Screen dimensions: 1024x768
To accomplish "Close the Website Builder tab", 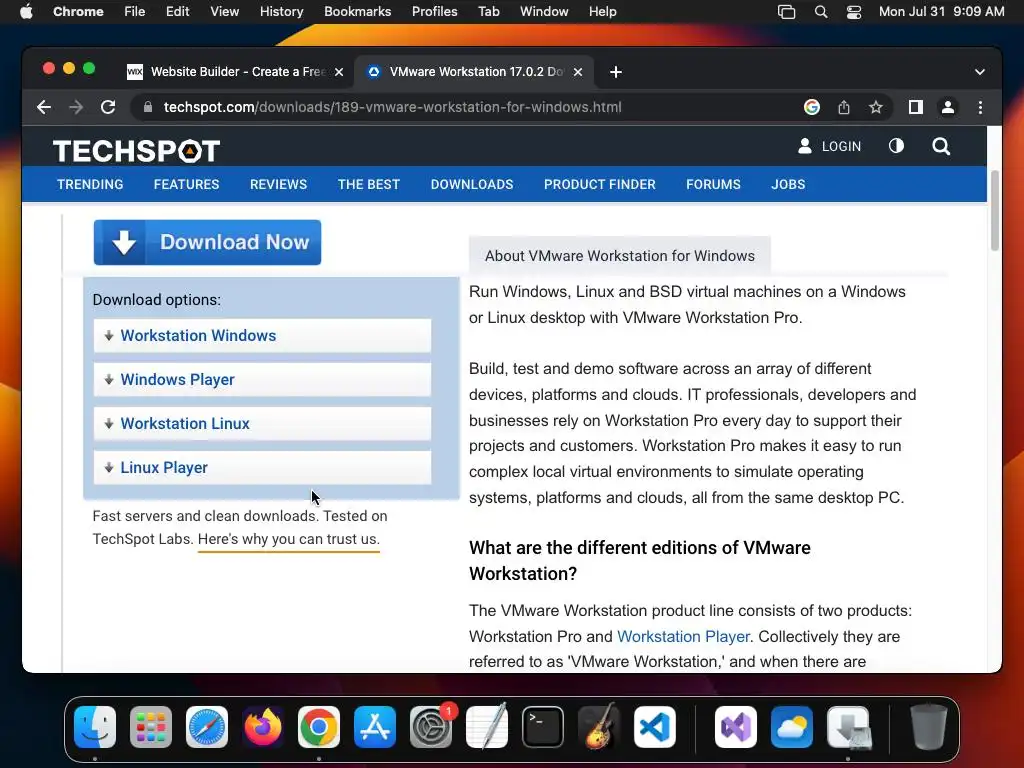I will [339, 72].
